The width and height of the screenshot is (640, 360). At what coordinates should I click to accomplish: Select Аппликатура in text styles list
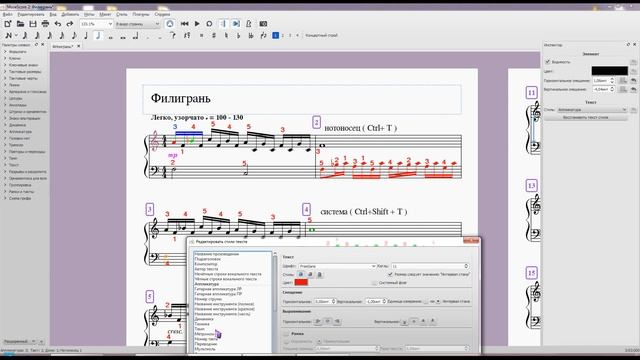tap(207, 284)
